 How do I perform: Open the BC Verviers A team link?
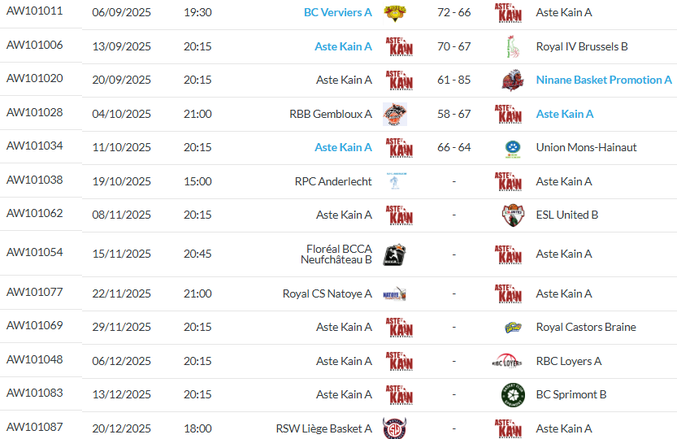click(x=338, y=12)
